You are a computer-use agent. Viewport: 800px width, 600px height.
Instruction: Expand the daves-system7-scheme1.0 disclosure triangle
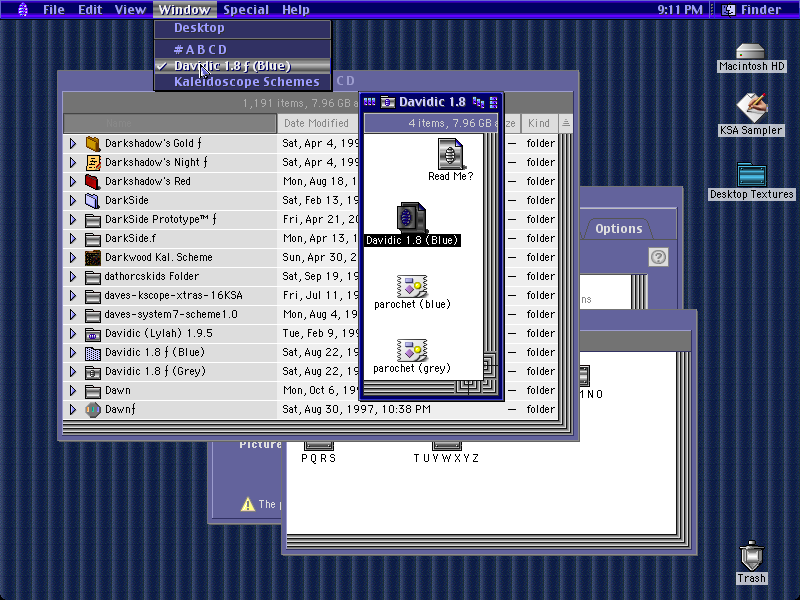pos(73,314)
